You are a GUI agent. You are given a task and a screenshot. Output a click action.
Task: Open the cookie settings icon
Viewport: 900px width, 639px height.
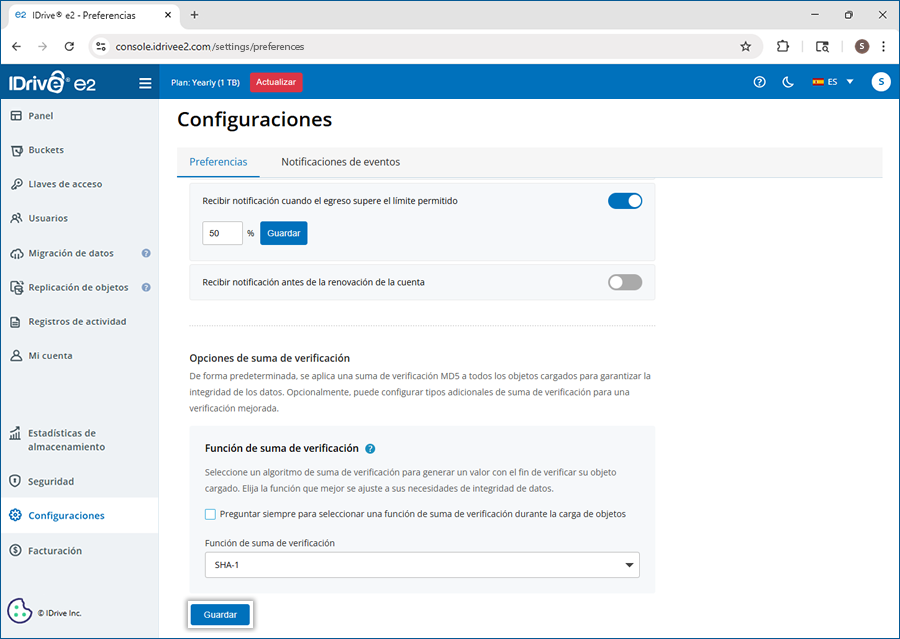pyautogui.click(x=19, y=611)
